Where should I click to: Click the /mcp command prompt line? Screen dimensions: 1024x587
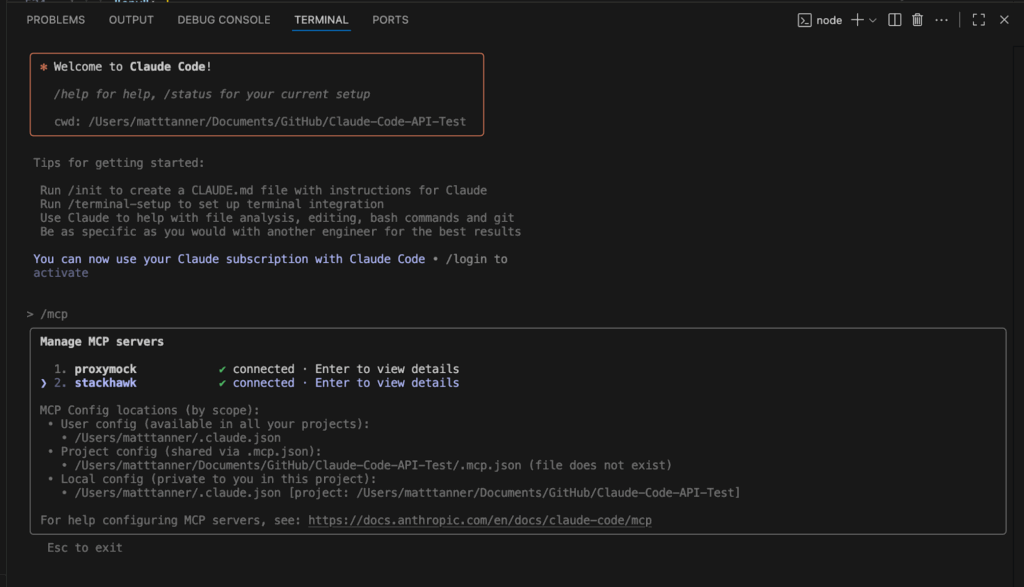click(x=54, y=314)
